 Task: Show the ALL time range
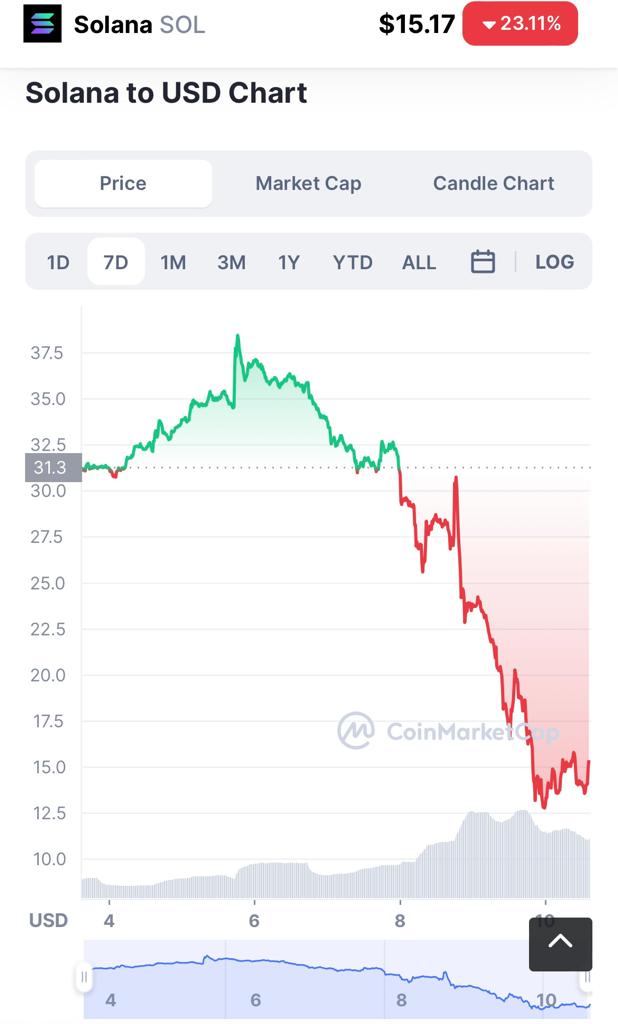[419, 262]
